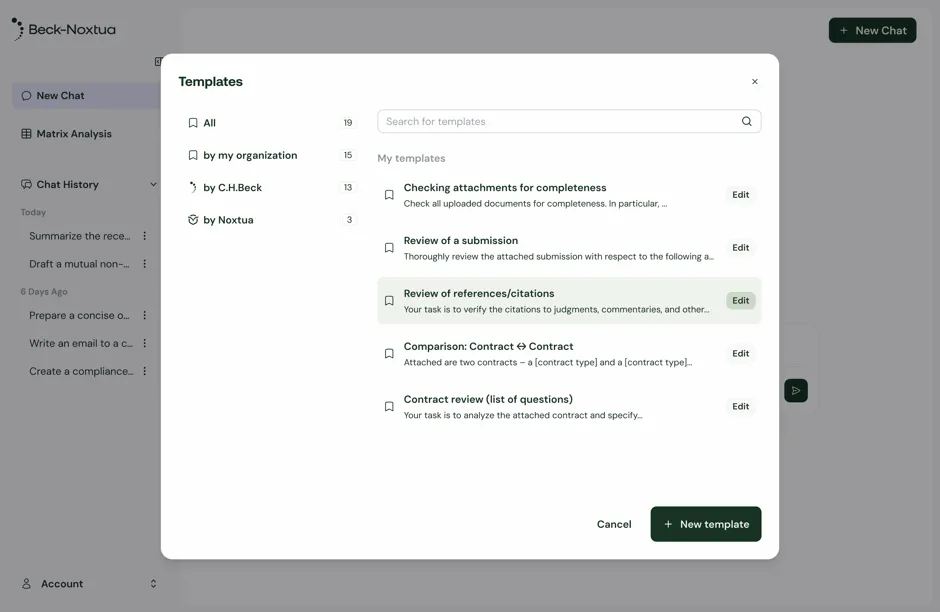Click the count badge 13 beside C.H.Beck
Image resolution: width=940 pixels, height=612 pixels.
[x=348, y=188]
